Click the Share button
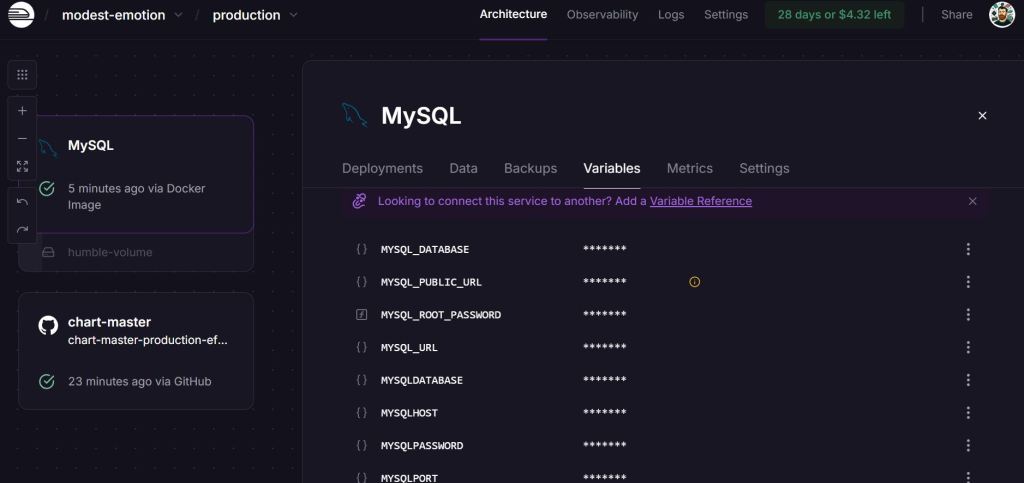The image size is (1024, 483). coord(956,15)
